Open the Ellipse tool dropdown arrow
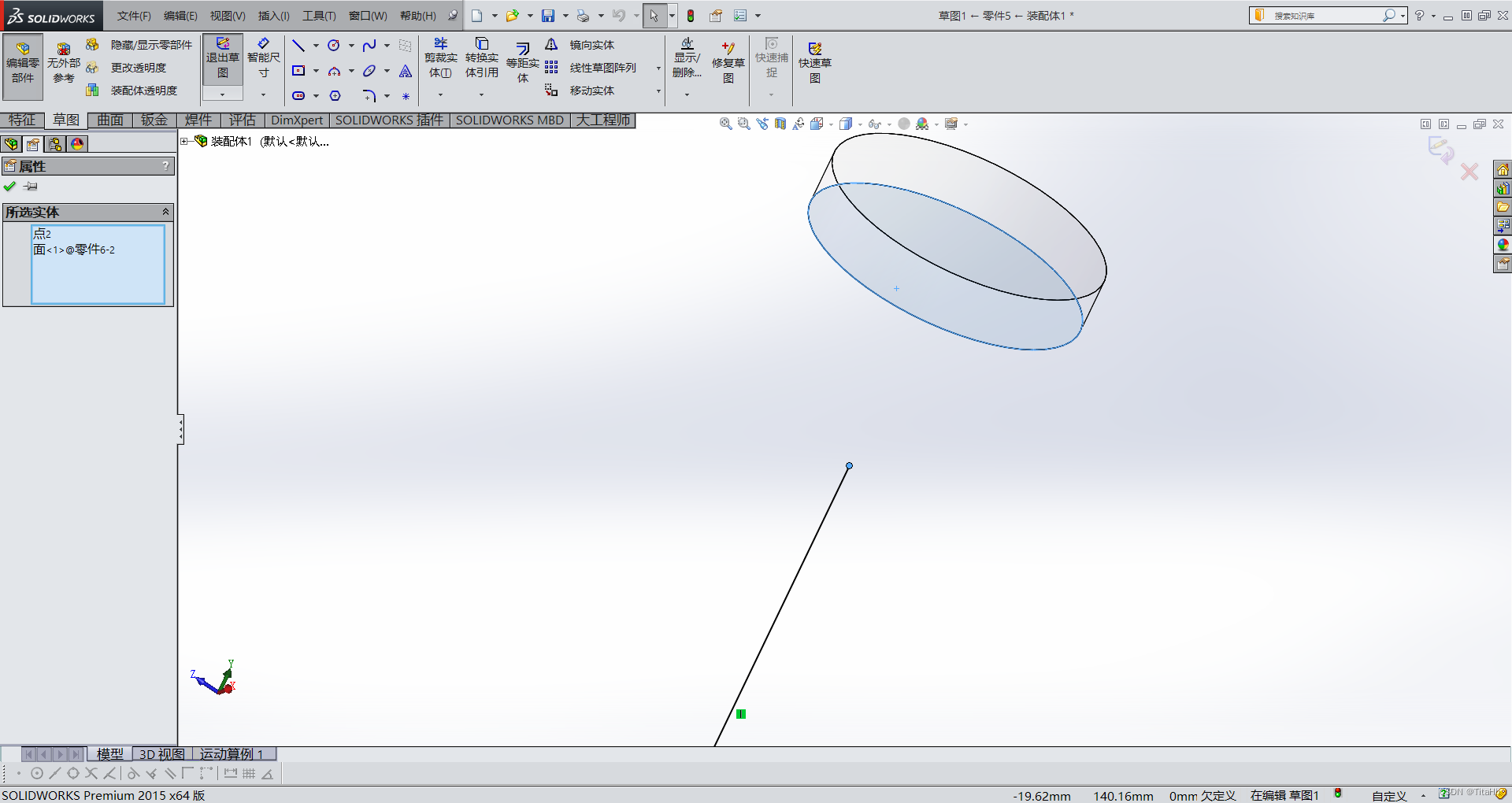This screenshot has height=803, width=1512. click(387, 71)
